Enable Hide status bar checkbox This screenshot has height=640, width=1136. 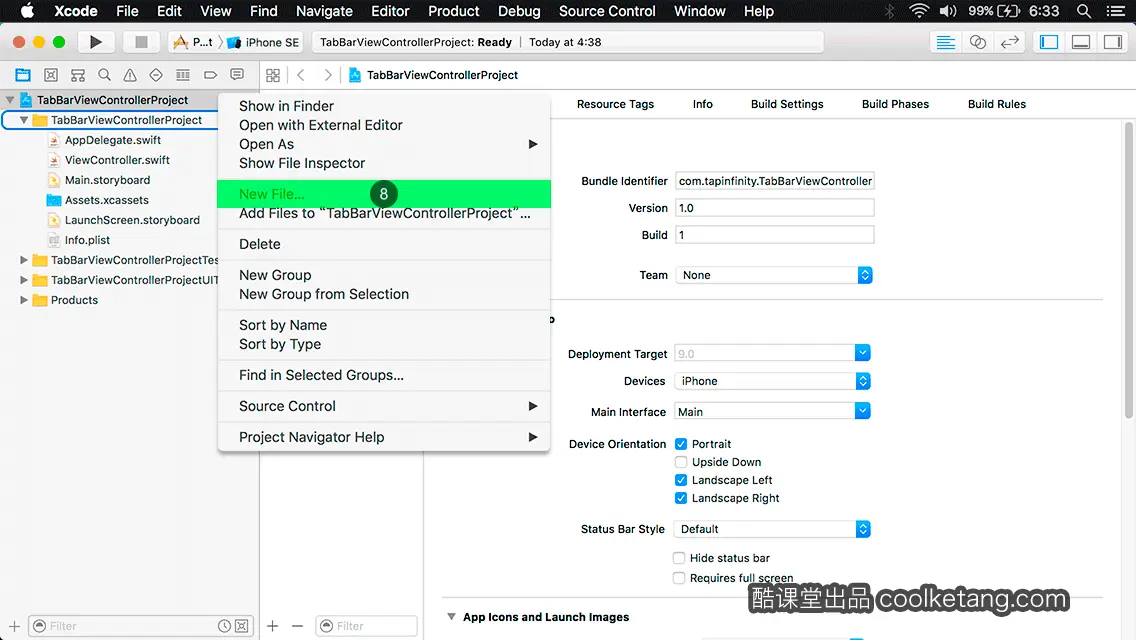pyautogui.click(x=679, y=557)
